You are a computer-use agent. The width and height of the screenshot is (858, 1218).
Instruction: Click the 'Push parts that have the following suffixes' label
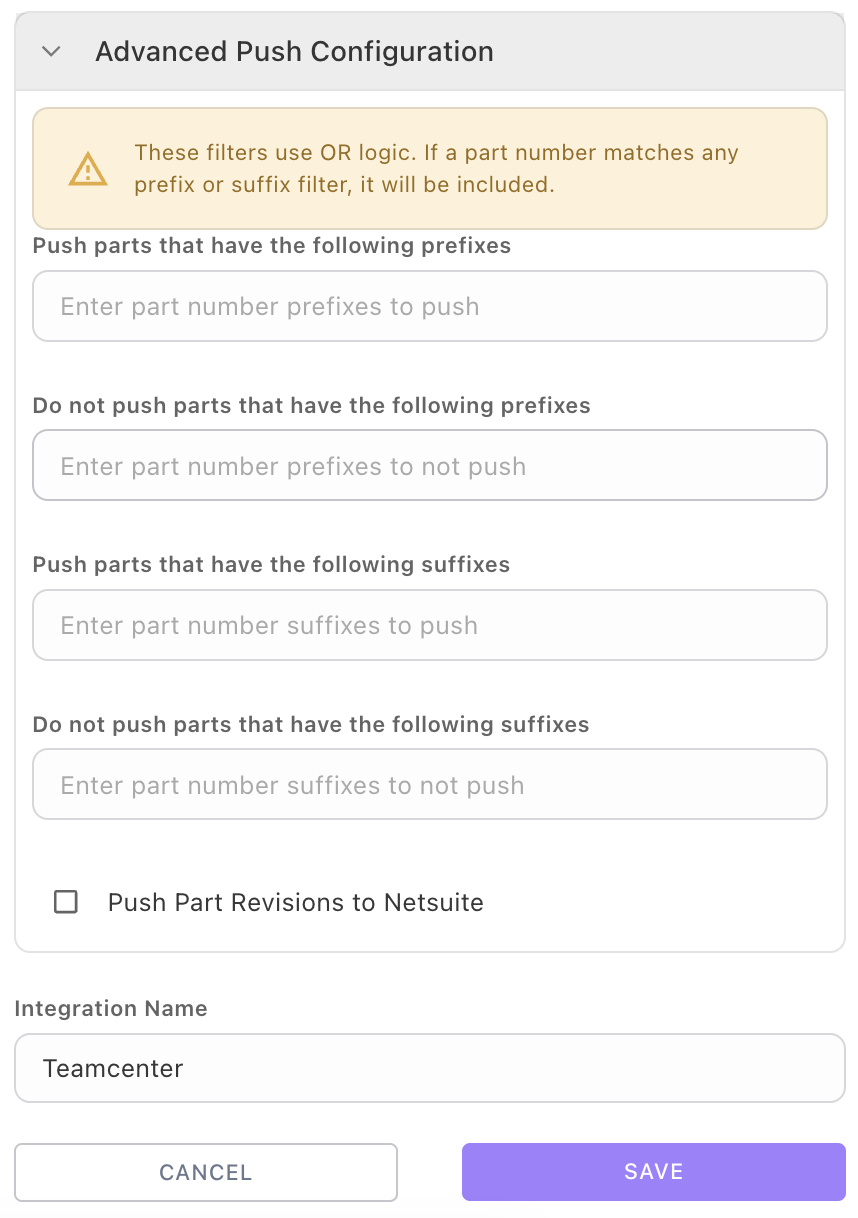point(271,565)
